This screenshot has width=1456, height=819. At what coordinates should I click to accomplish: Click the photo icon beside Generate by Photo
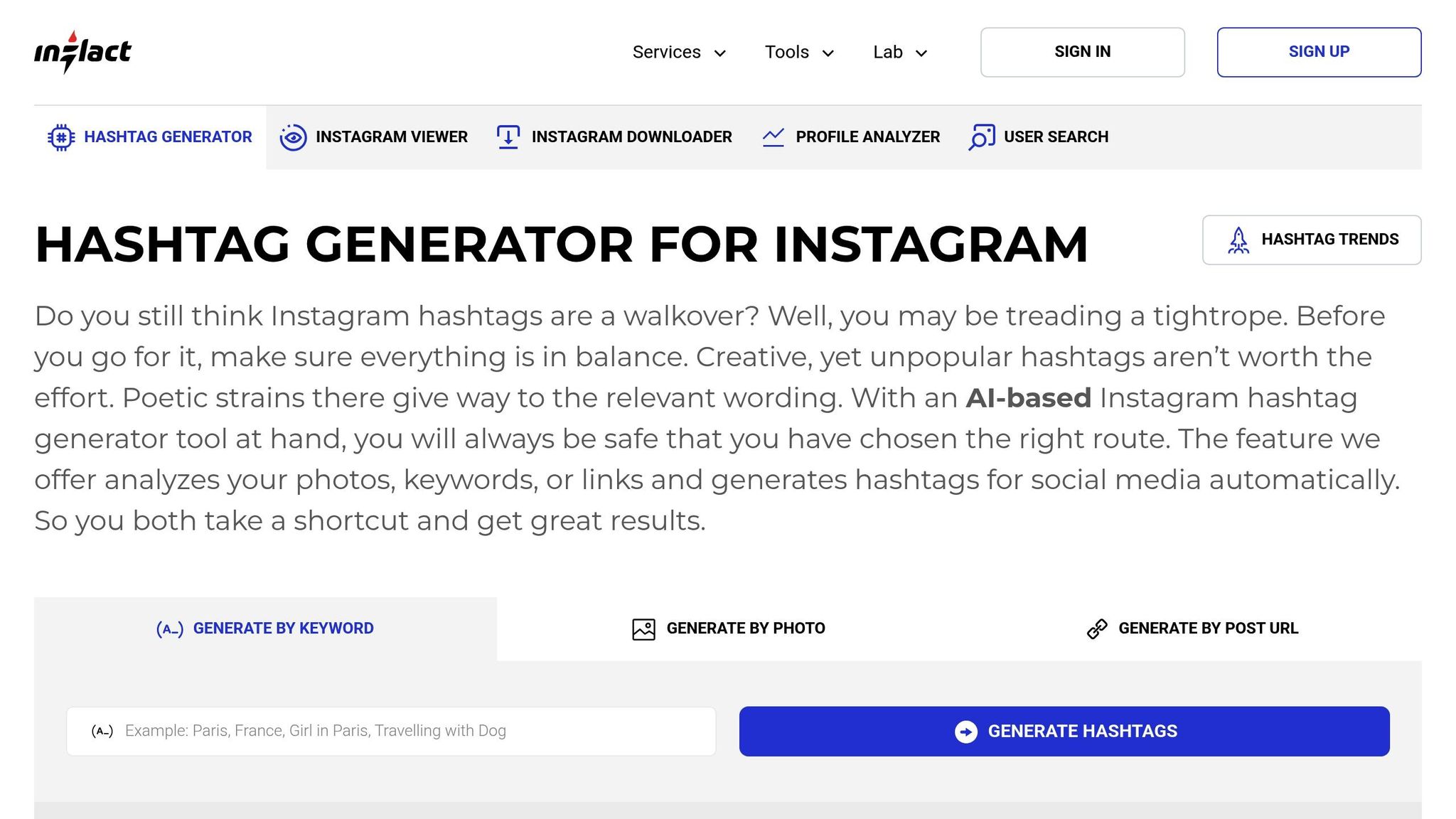point(643,629)
